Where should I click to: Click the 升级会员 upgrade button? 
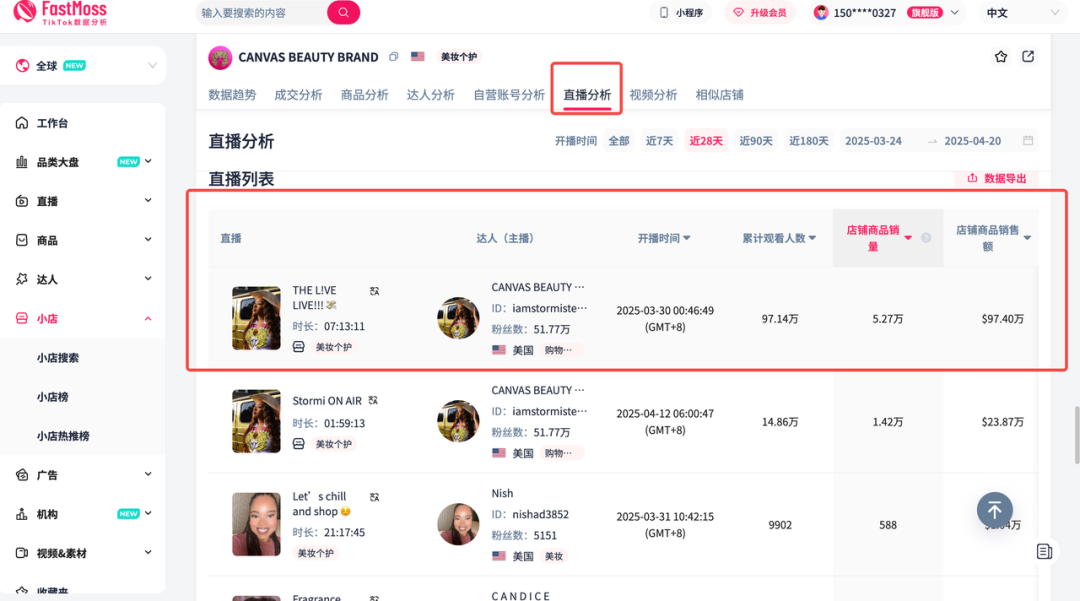760,13
